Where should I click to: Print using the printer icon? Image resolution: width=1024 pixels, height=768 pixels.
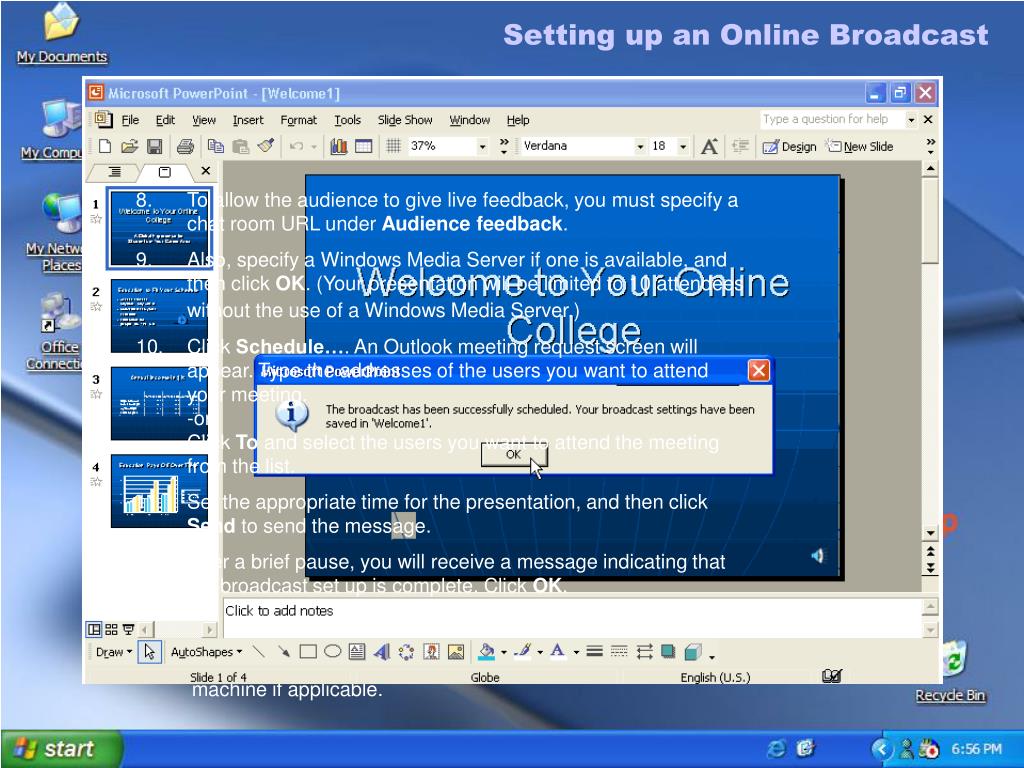[185, 146]
